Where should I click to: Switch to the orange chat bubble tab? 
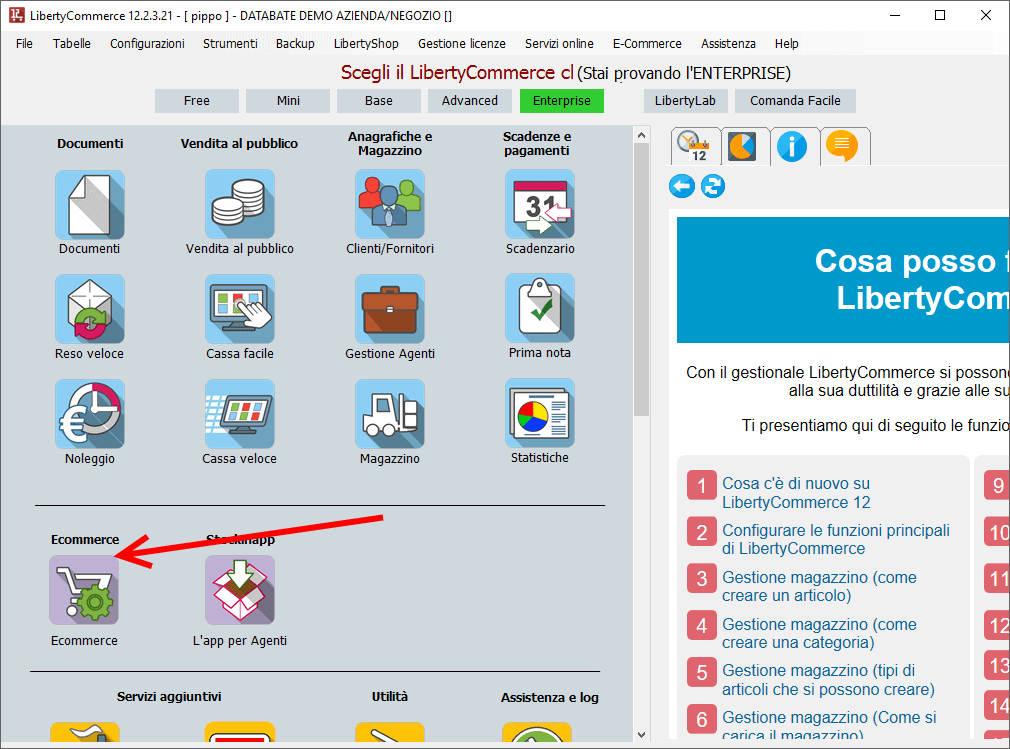point(842,147)
